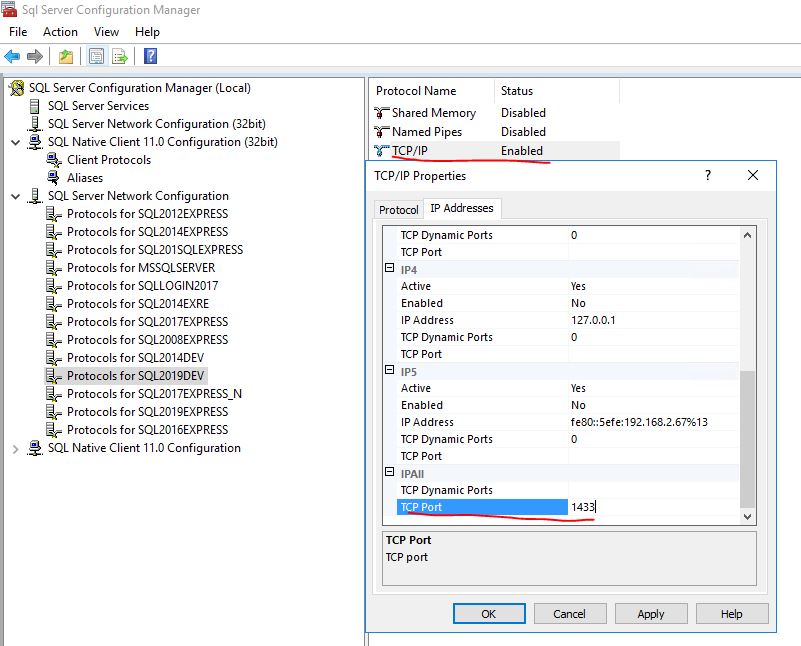Viewport: 801px width, 646px height.
Task: Click the dialog question mark help button
Action: tap(708, 175)
